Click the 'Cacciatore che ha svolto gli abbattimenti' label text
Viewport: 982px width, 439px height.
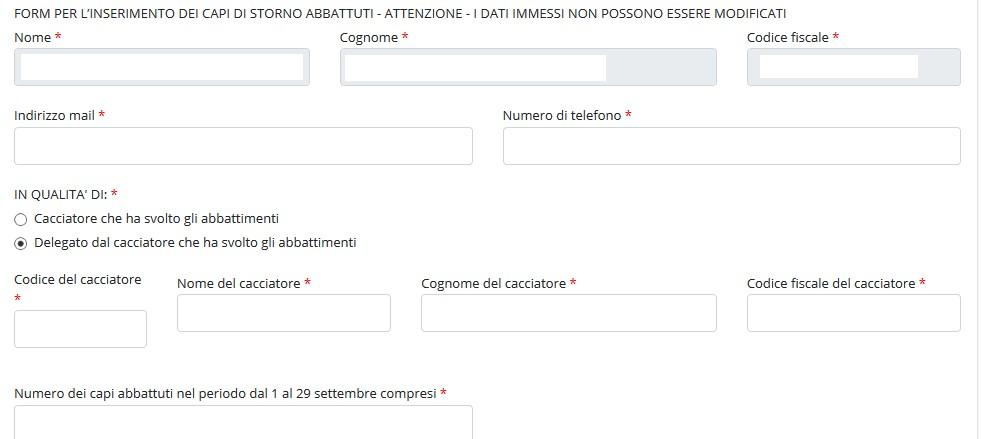click(157, 219)
